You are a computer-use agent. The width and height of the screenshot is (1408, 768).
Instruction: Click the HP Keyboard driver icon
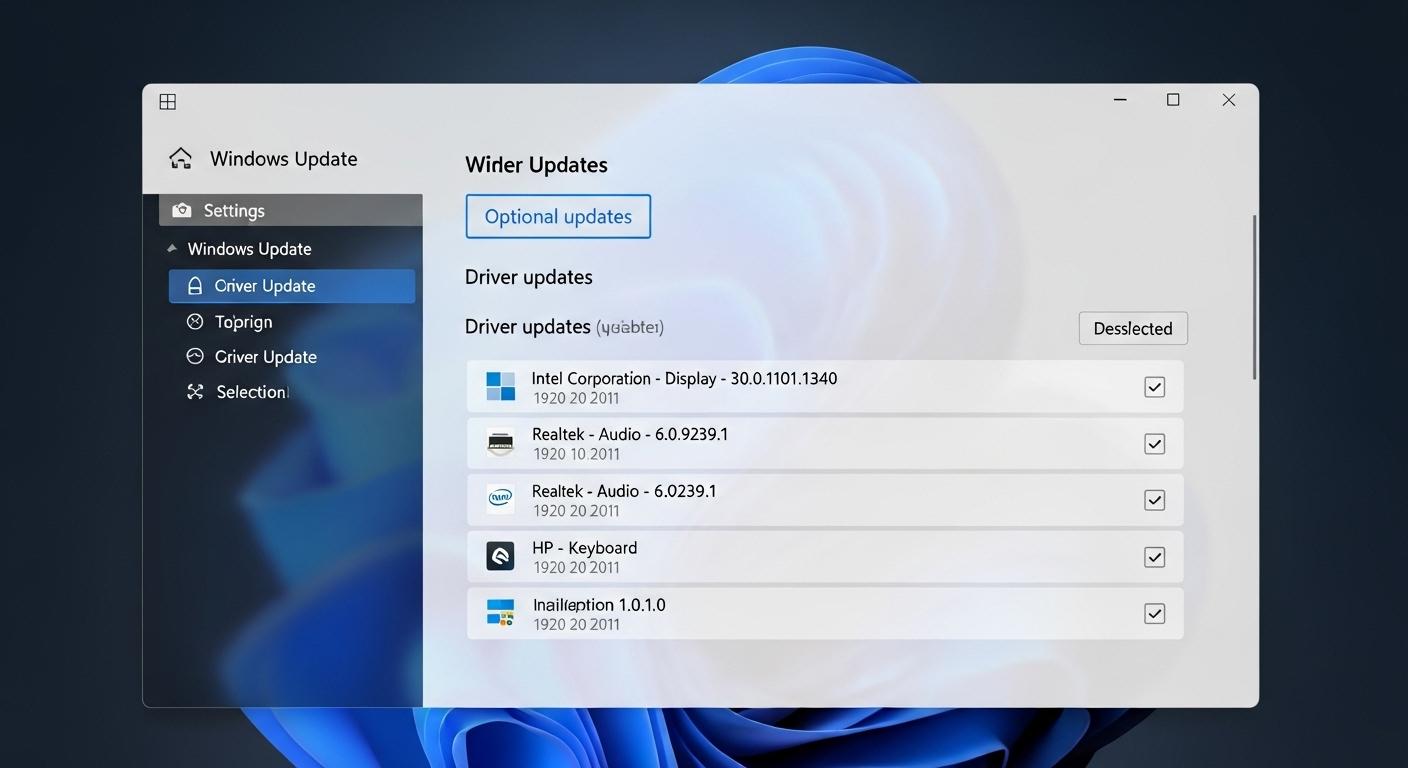coord(500,556)
